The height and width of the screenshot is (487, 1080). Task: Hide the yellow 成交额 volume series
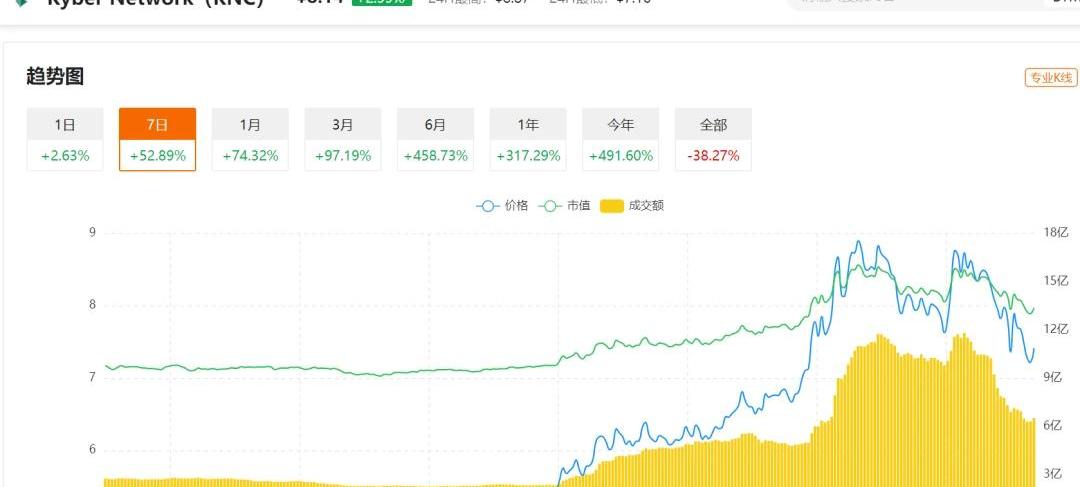tap(632, 206)
